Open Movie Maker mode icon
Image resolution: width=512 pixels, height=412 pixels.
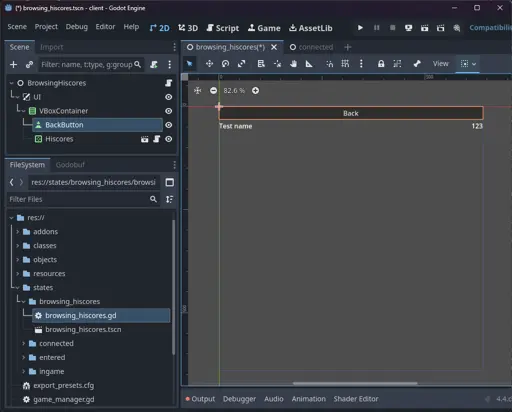457,28
